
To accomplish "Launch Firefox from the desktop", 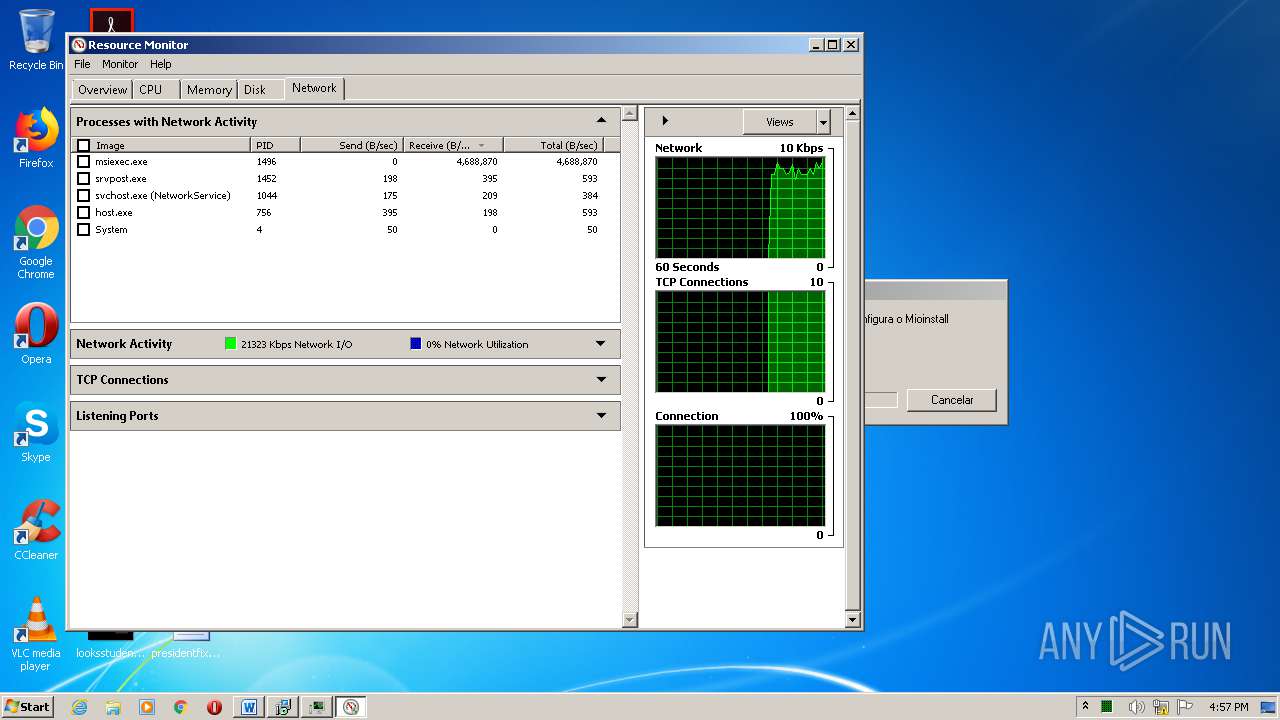I will (36, 139).
